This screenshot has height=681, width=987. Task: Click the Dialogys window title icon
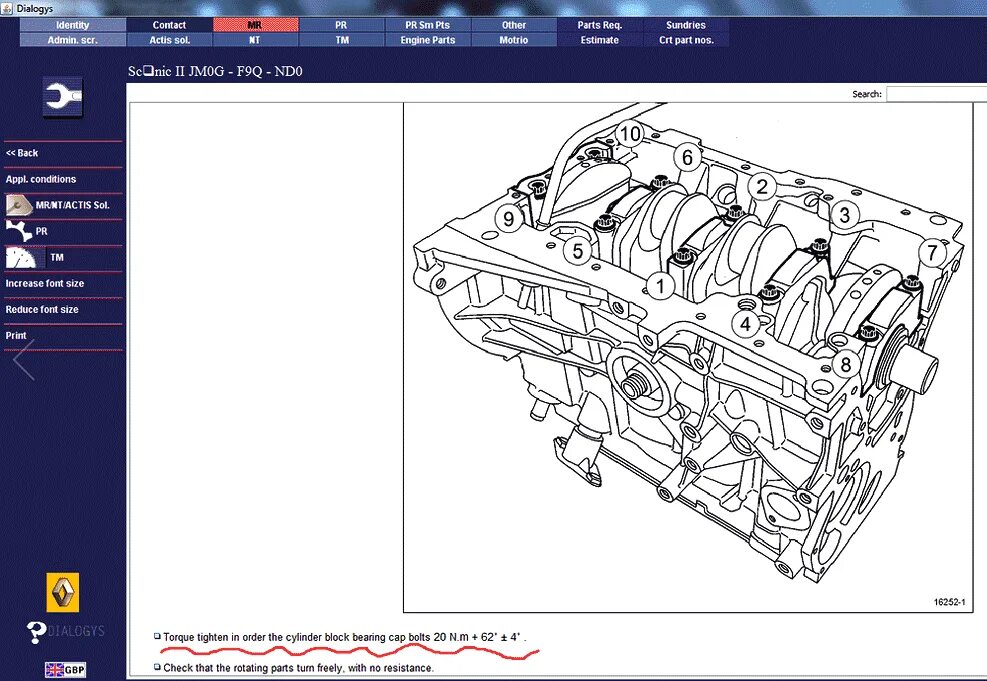7,9
